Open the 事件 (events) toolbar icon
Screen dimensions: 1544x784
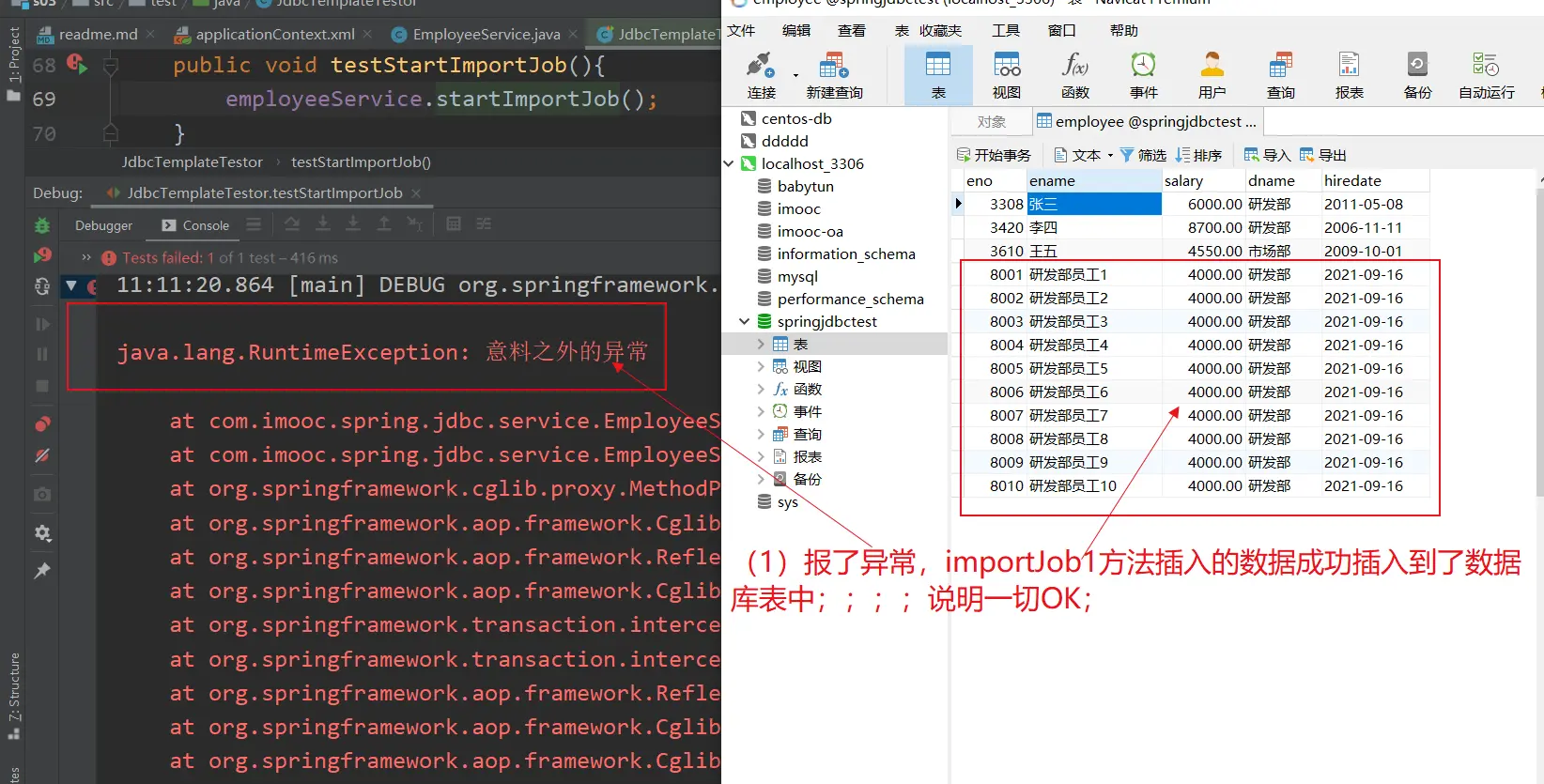coord(1143,75)
